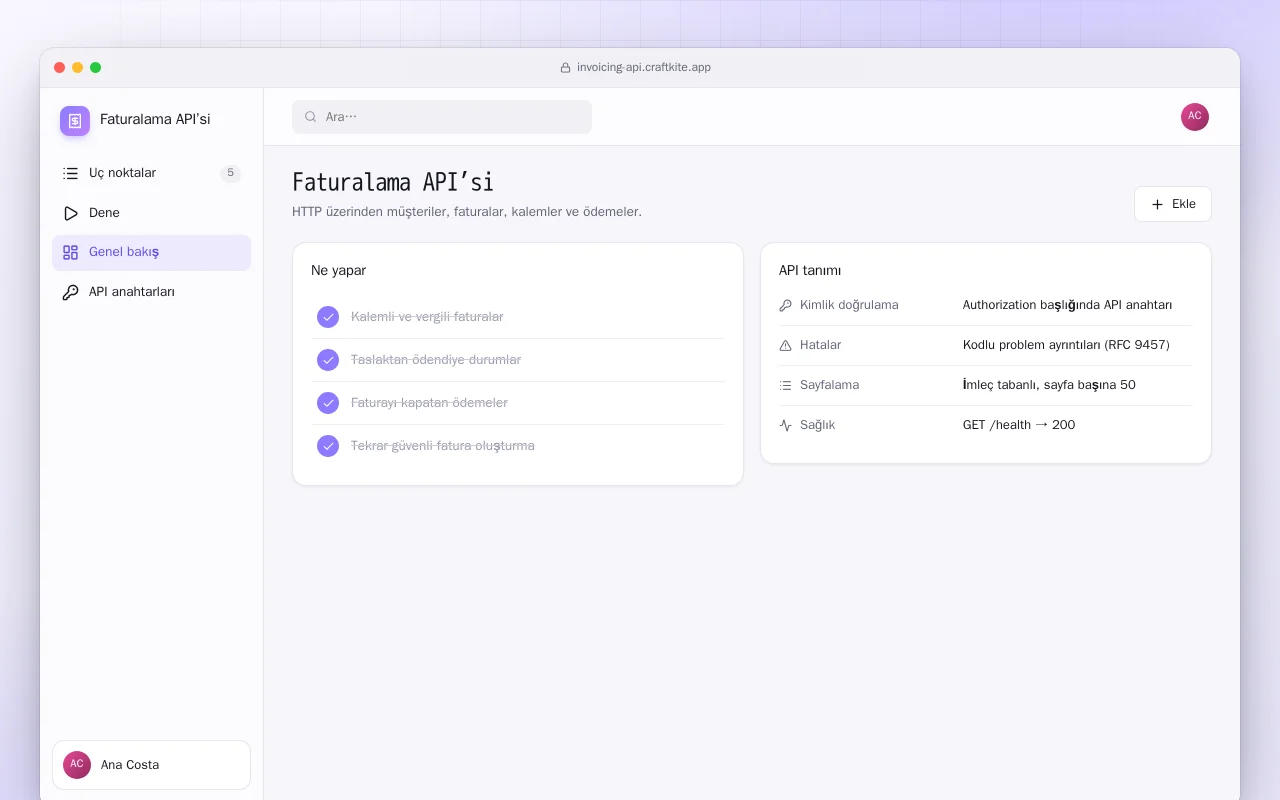Click the Faturalama API'si logo icon
The image size is (1280, 800).
tap(75, 121)
